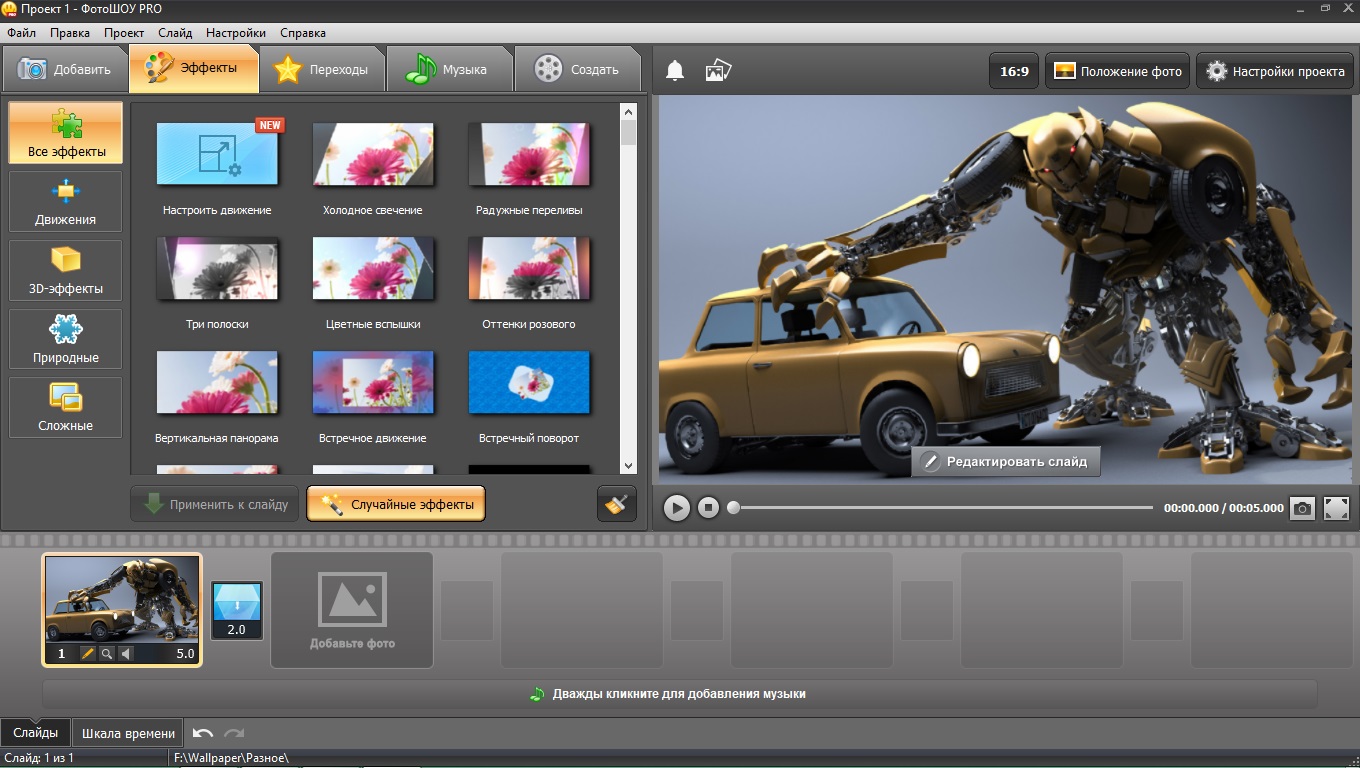Choose the Настроить движение effect

tap(217, 154)
